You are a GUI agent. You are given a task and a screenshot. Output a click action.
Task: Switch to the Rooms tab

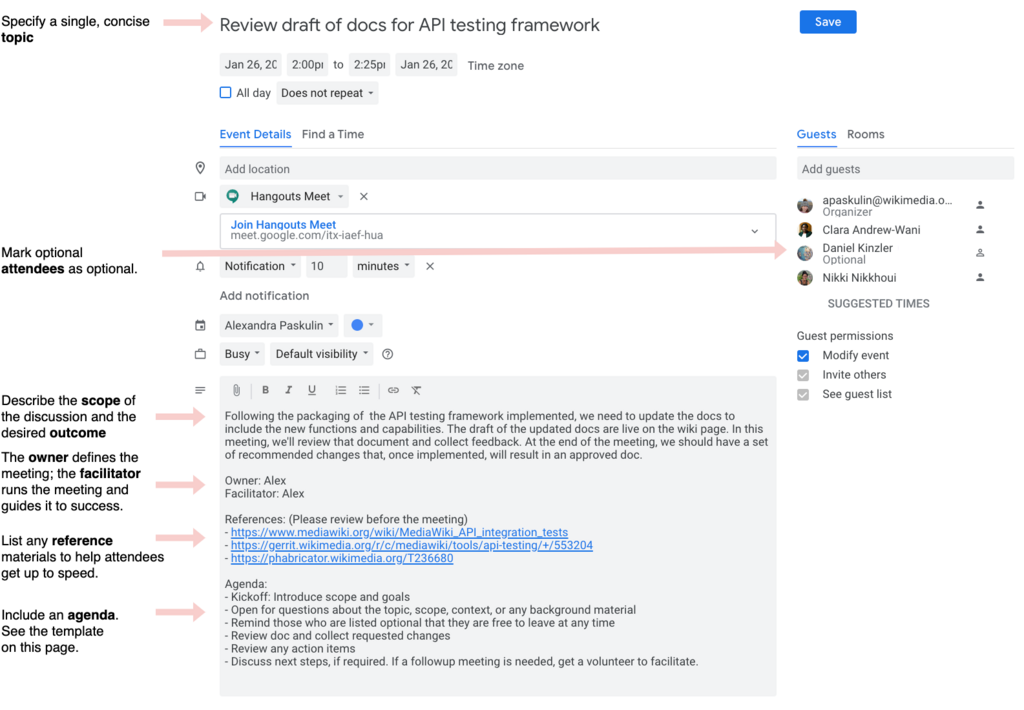866,134
